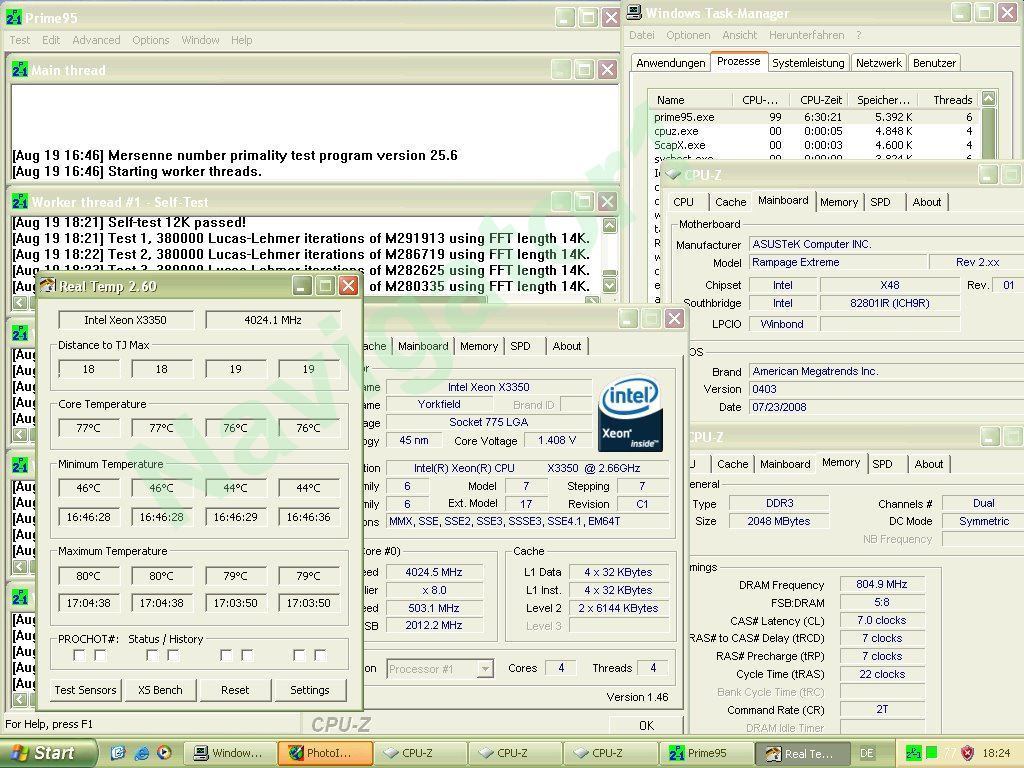Screen dimensions: 1024x768
Task: Click the Prime95 title bar icon
Action: (14, 18)
